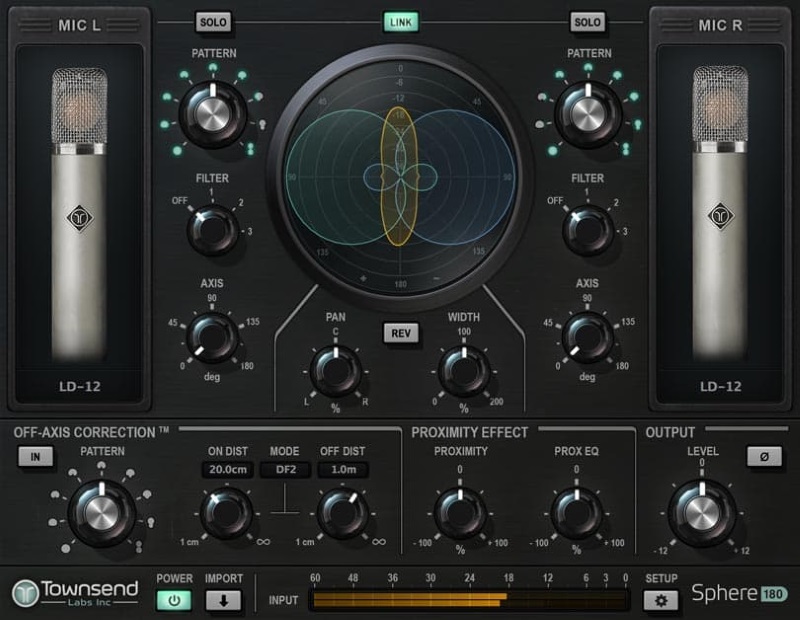This screenshot has width=800, height=620.
Task: Toggle the LINK button
Action: 401,22
